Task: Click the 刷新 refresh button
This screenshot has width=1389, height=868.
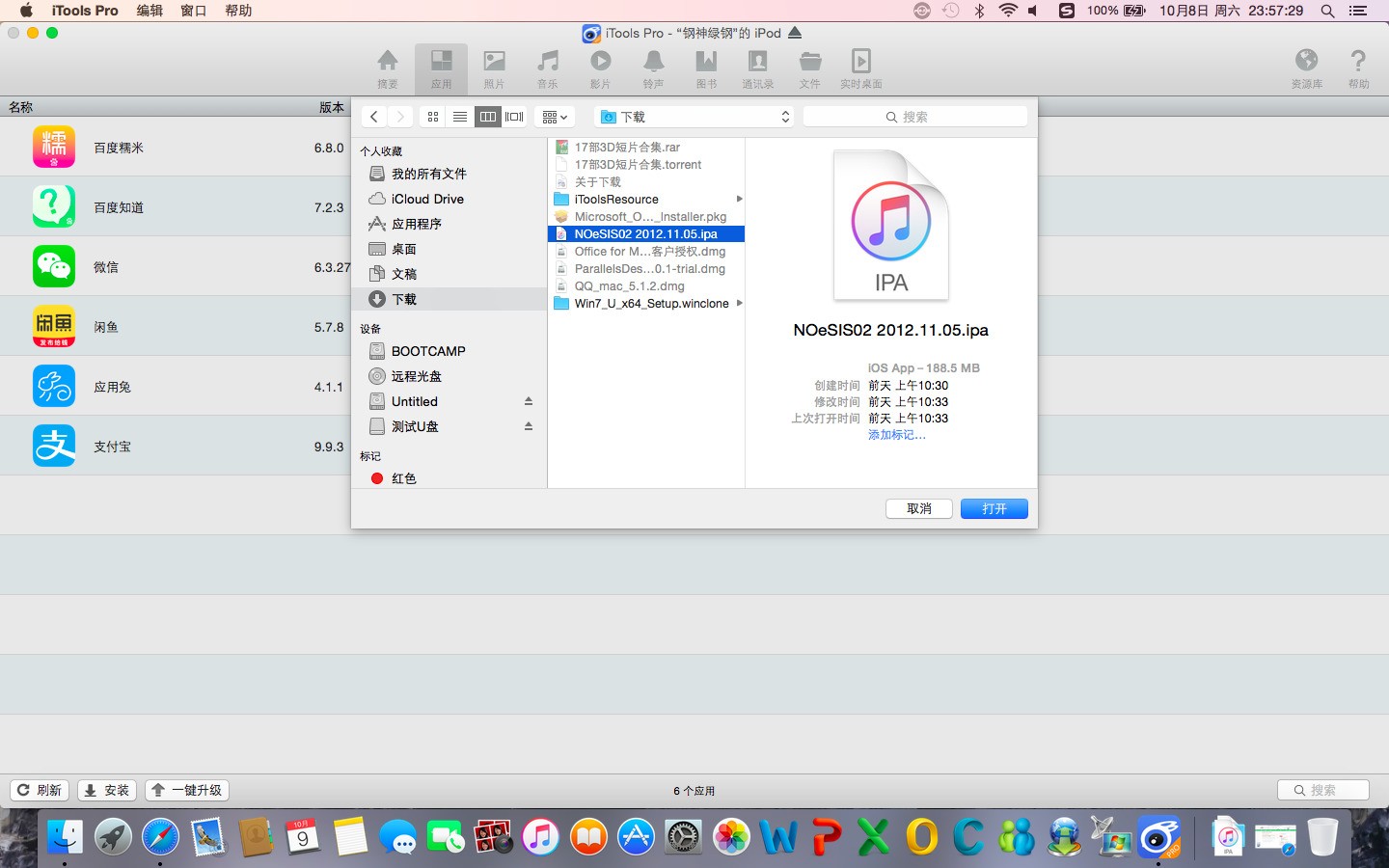Action: point(40,790)
